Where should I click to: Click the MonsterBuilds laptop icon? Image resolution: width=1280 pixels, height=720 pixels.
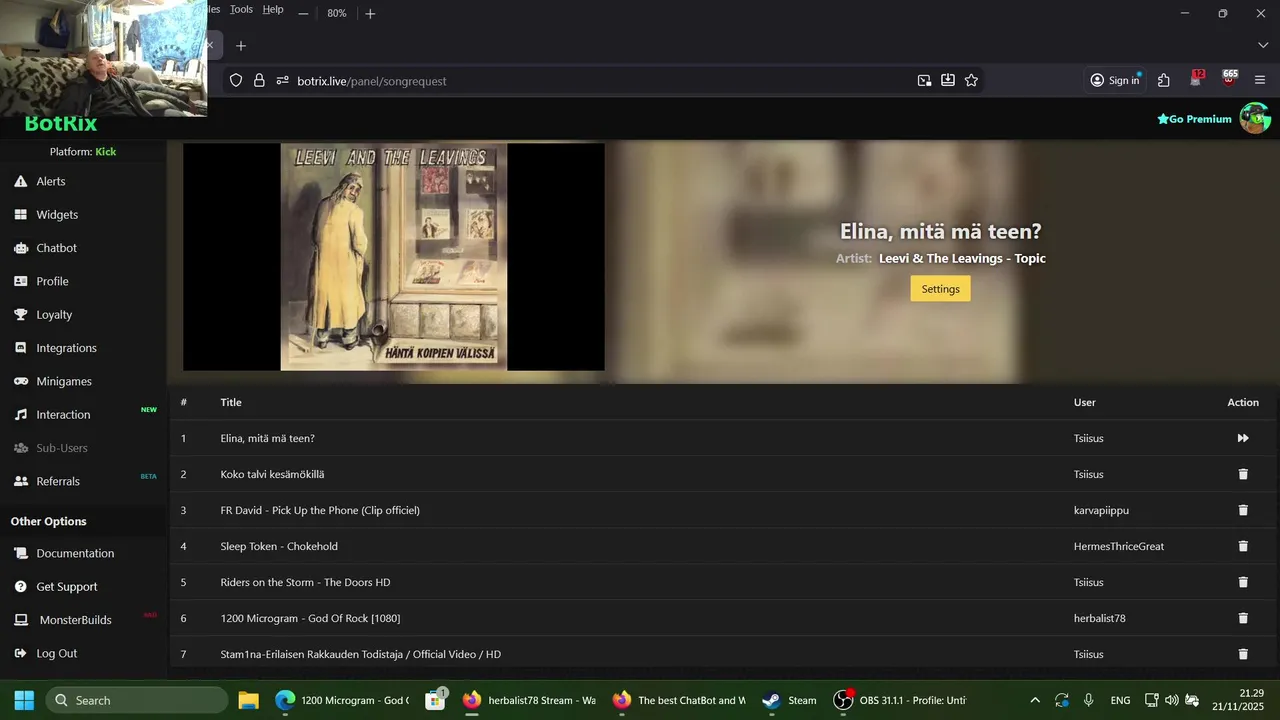click(x=20, y=620)
